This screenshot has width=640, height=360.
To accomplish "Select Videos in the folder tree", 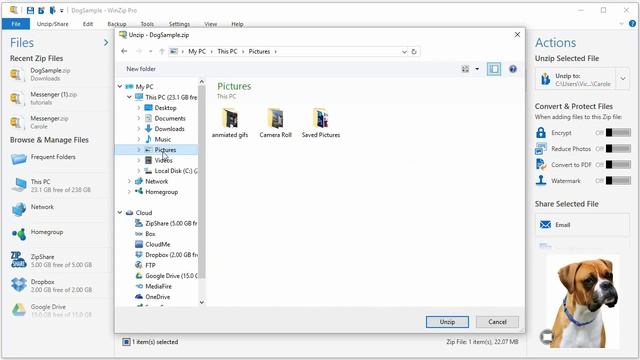I will [x=163, y=160].
